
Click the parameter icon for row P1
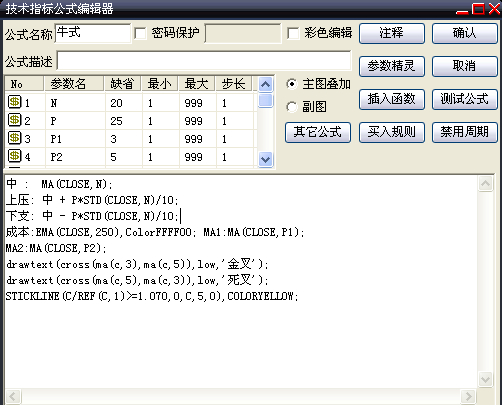pyautogui.click(x=14, y=138)
